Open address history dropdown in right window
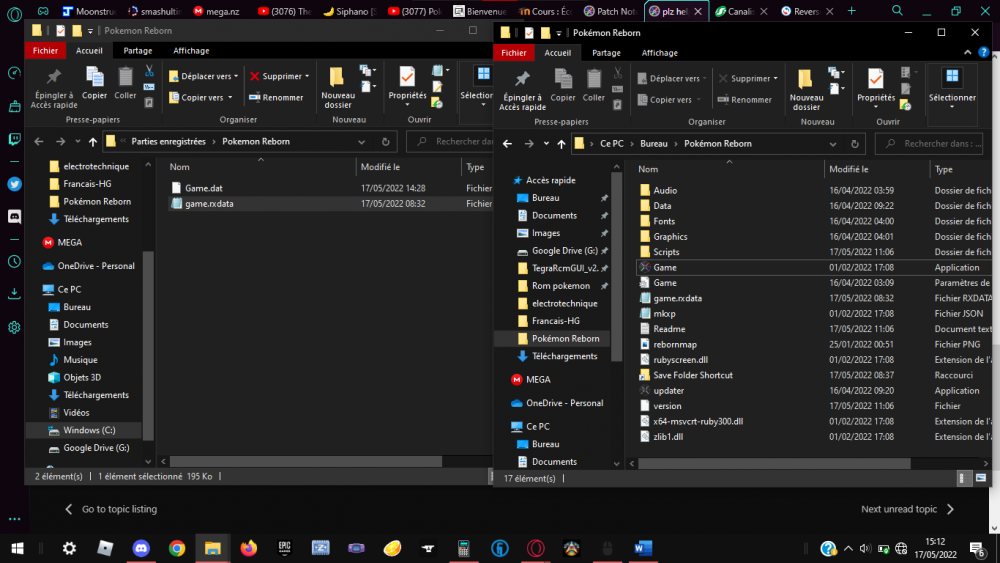 tap(832, 144)
